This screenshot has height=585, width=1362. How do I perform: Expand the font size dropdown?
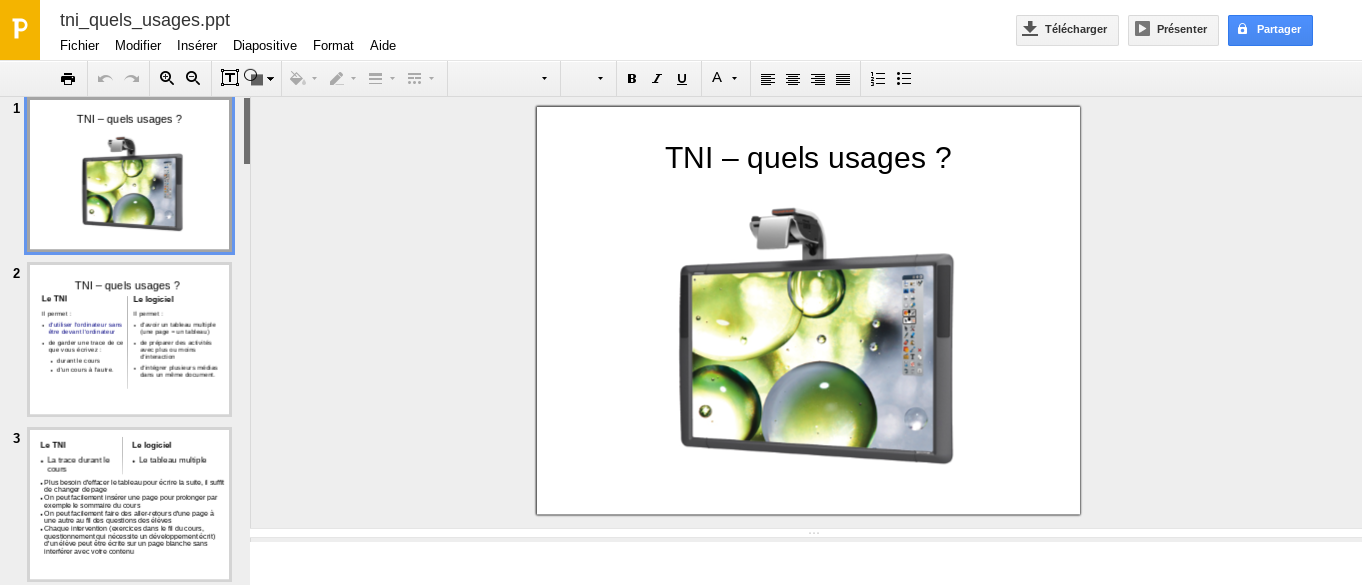(x=587, y=79)
